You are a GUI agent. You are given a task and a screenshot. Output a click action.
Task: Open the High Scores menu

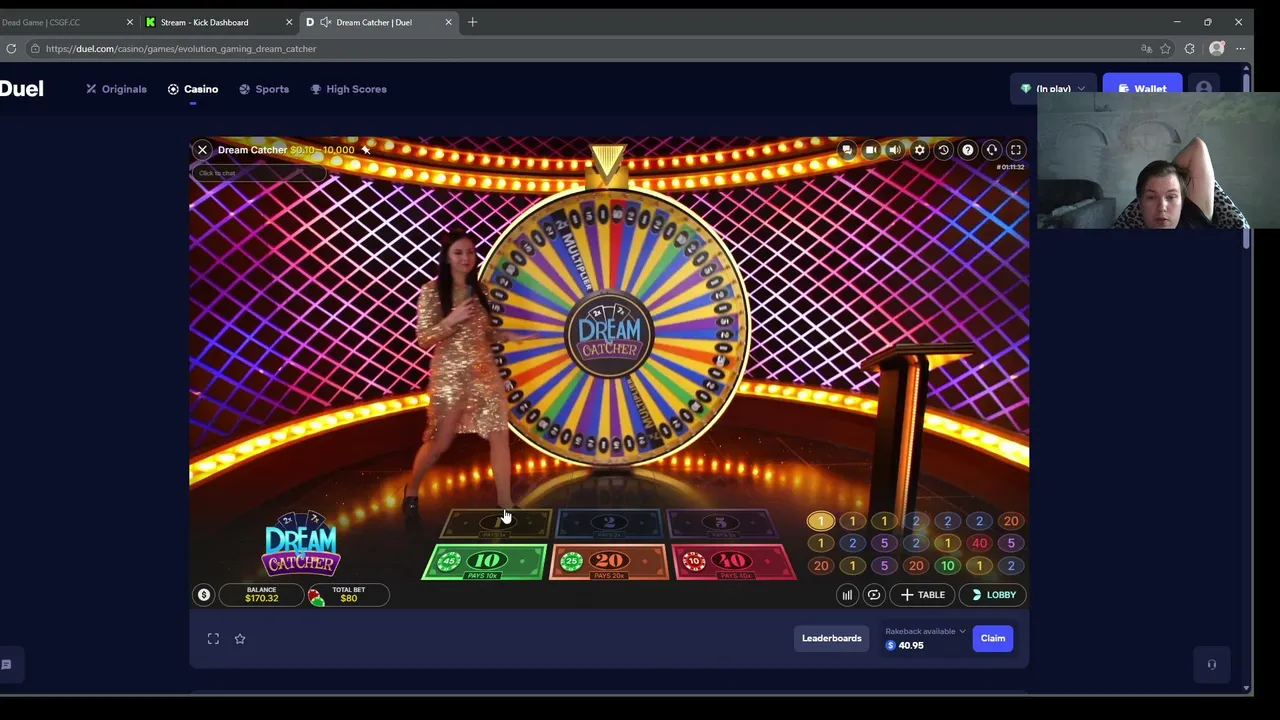348,89
